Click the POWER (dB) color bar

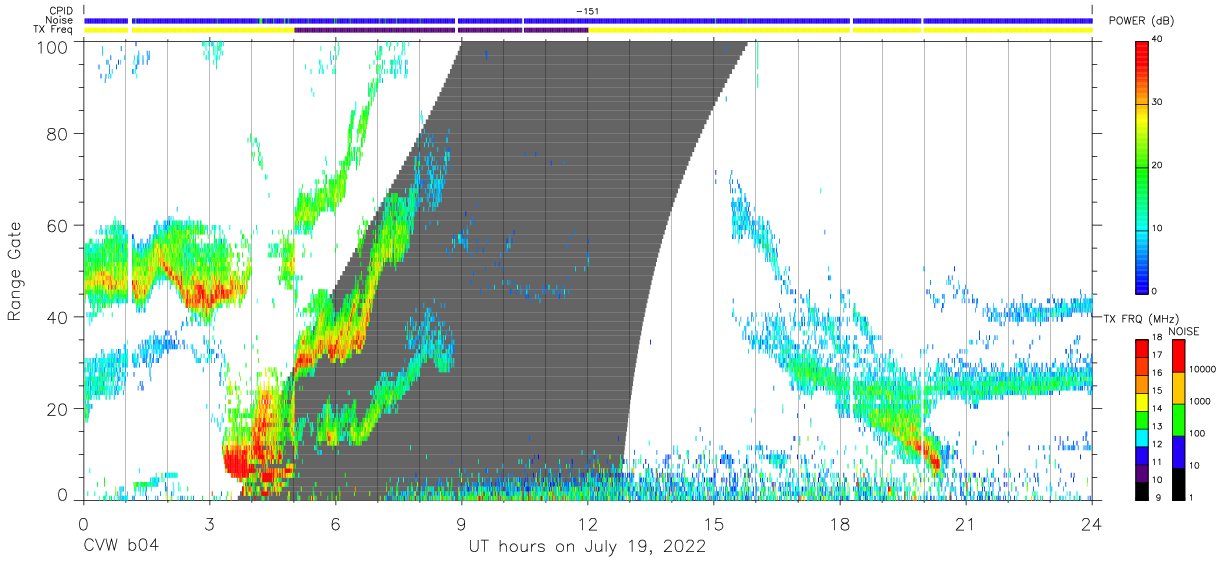coord(1143,166)
